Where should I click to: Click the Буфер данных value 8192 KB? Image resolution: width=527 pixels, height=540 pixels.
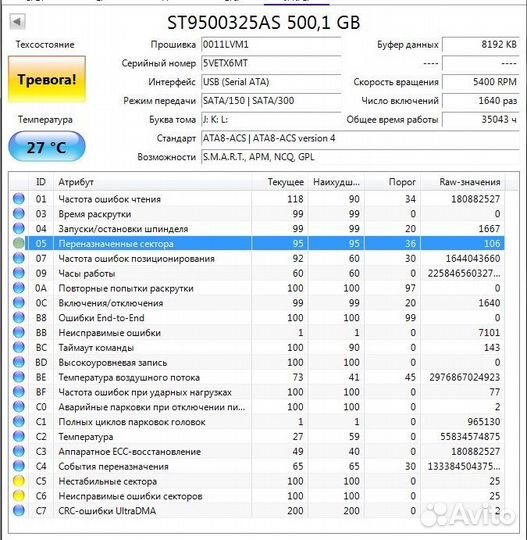pyautogui.click(x=481, y=45)
